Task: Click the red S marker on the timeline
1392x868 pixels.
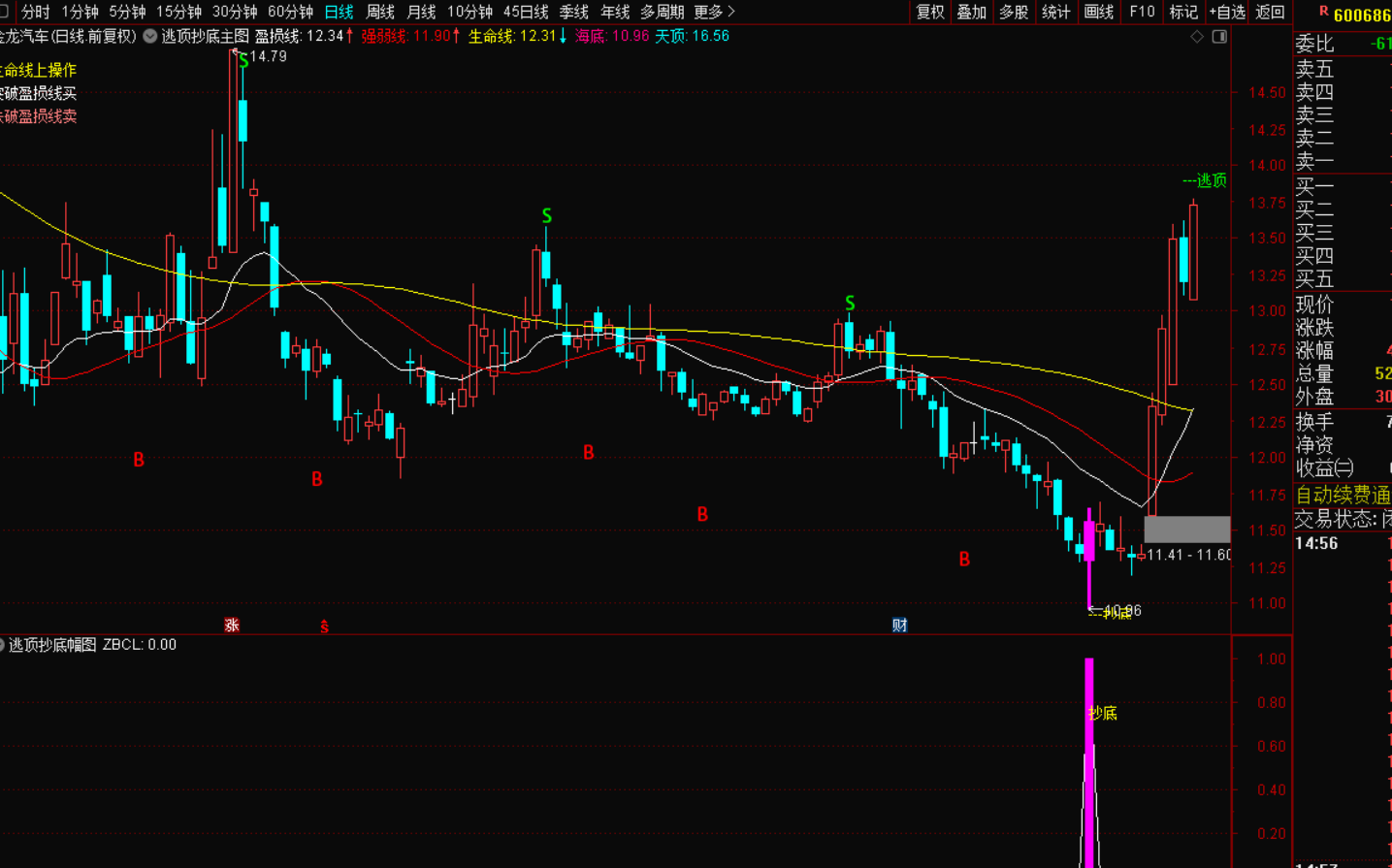Action: click(324, 627)
